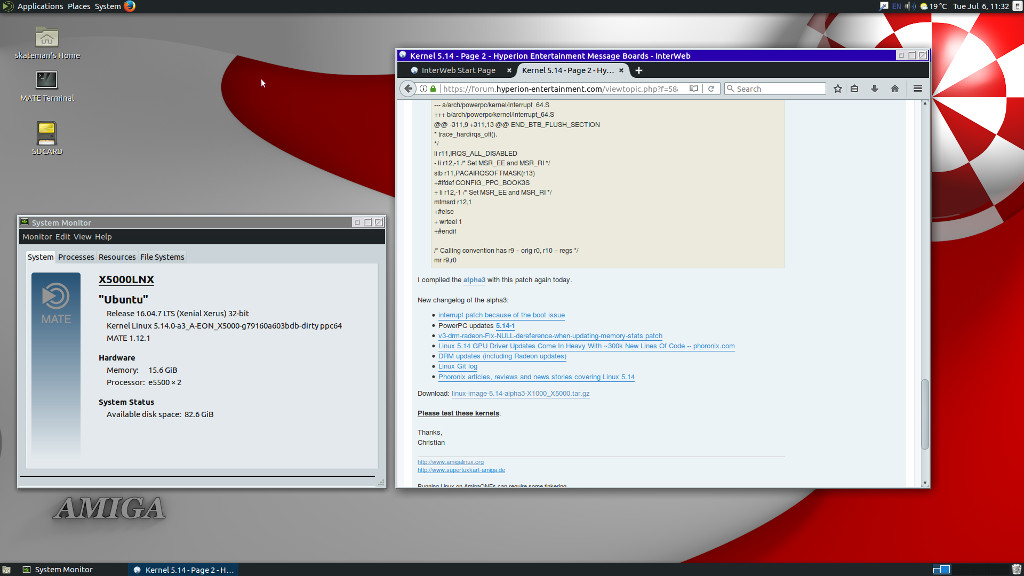This screenshot has width=1024, height=576.
Task: Select the System tab in System Monitor
Action: [40, 257]
